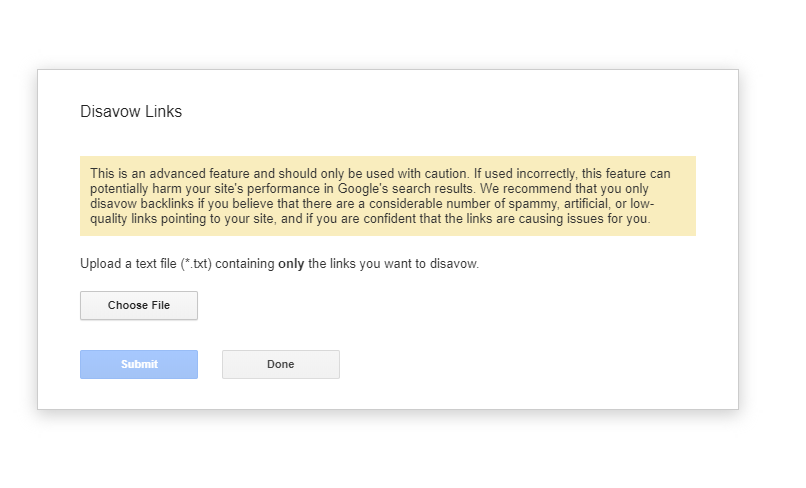Image resolution: width=806 pixels, height=488 pixels.
Task: Click "potentially harm your site's performance" text
Action: tap(205, 189)
